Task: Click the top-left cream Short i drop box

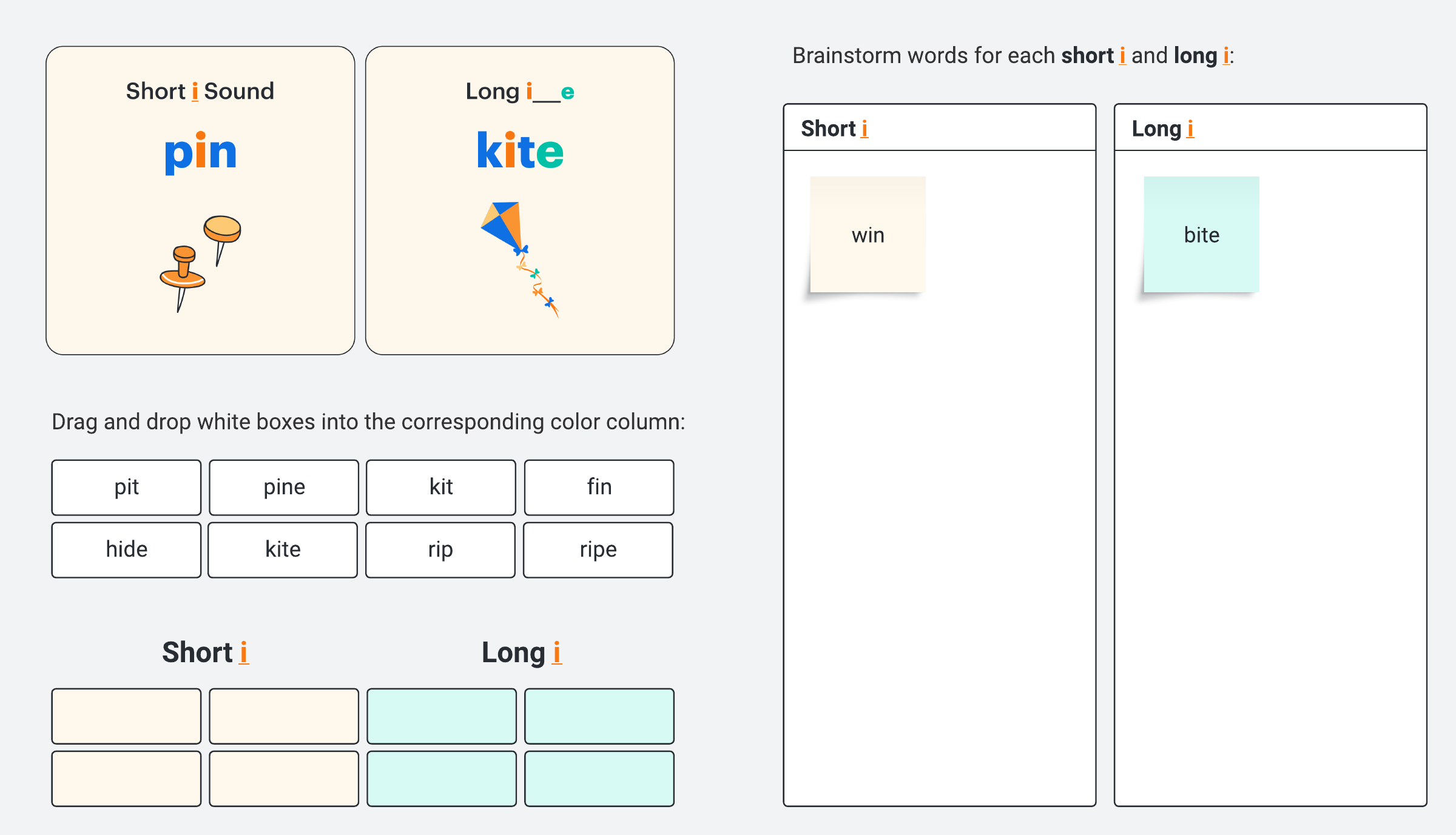Action: (x=126, y=716)
